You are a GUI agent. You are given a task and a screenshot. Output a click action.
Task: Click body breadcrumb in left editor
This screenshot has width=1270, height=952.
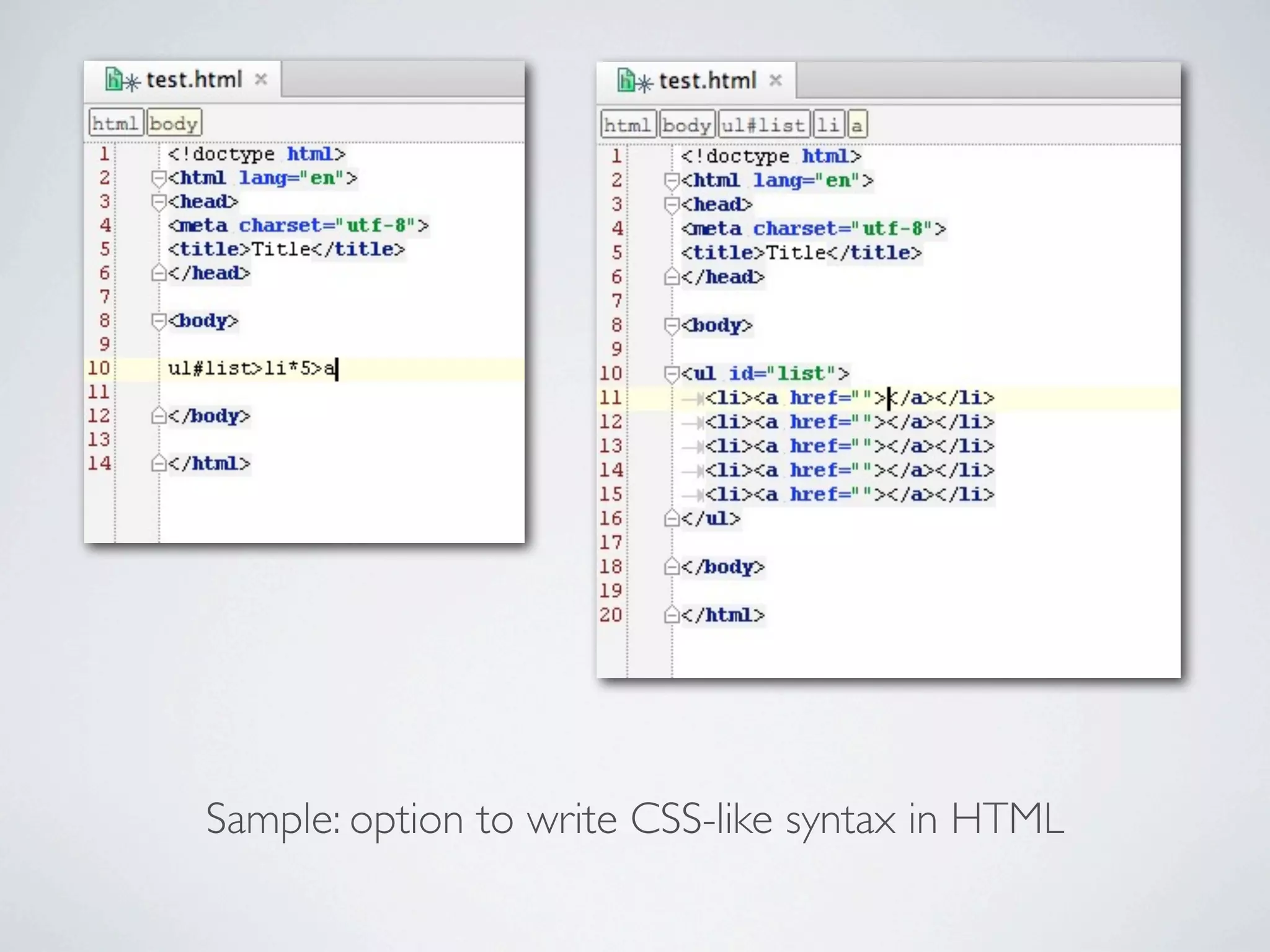pyautogui.click(x=174, y=123)
